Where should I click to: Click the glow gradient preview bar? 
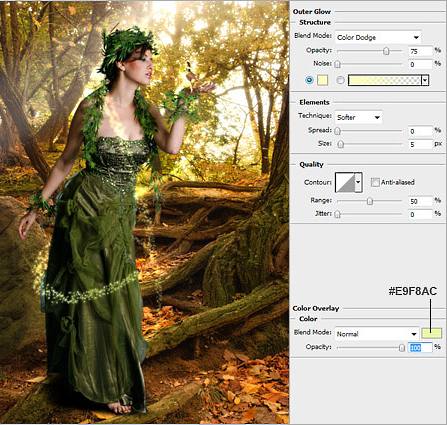tap(385, 80)
